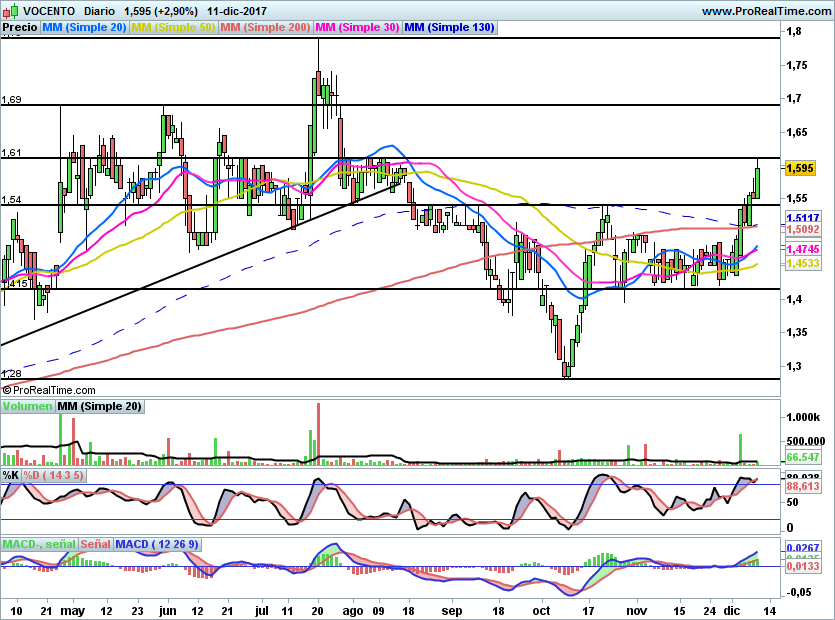Click the 66.547 volume value tag

click(x=803, y=457)
